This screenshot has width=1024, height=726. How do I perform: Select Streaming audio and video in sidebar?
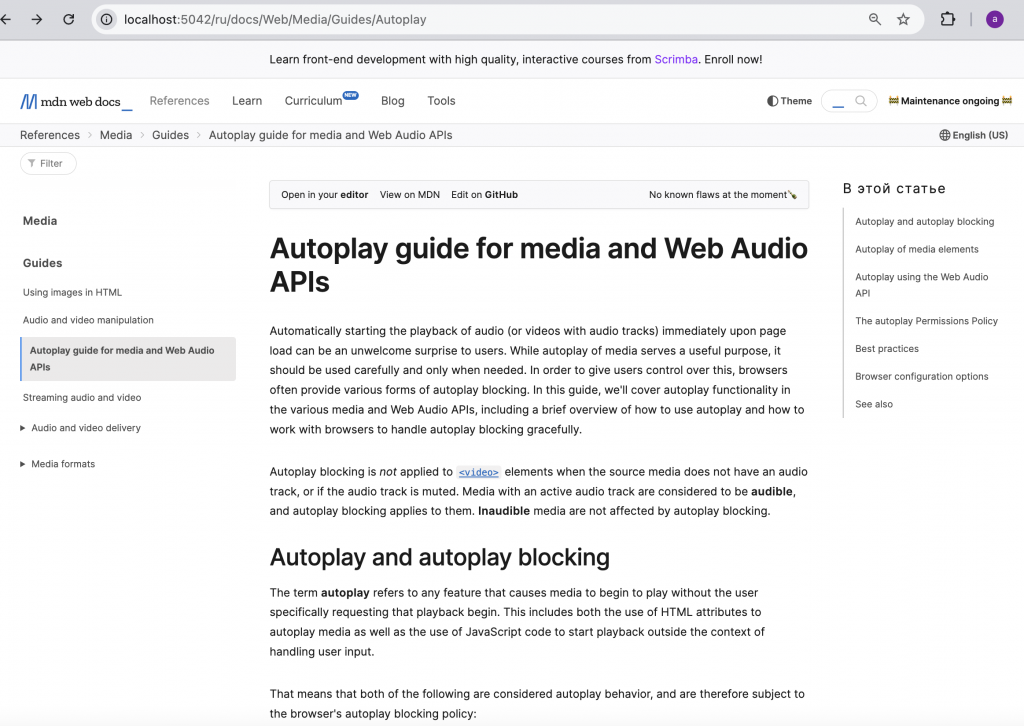(82, 397)
